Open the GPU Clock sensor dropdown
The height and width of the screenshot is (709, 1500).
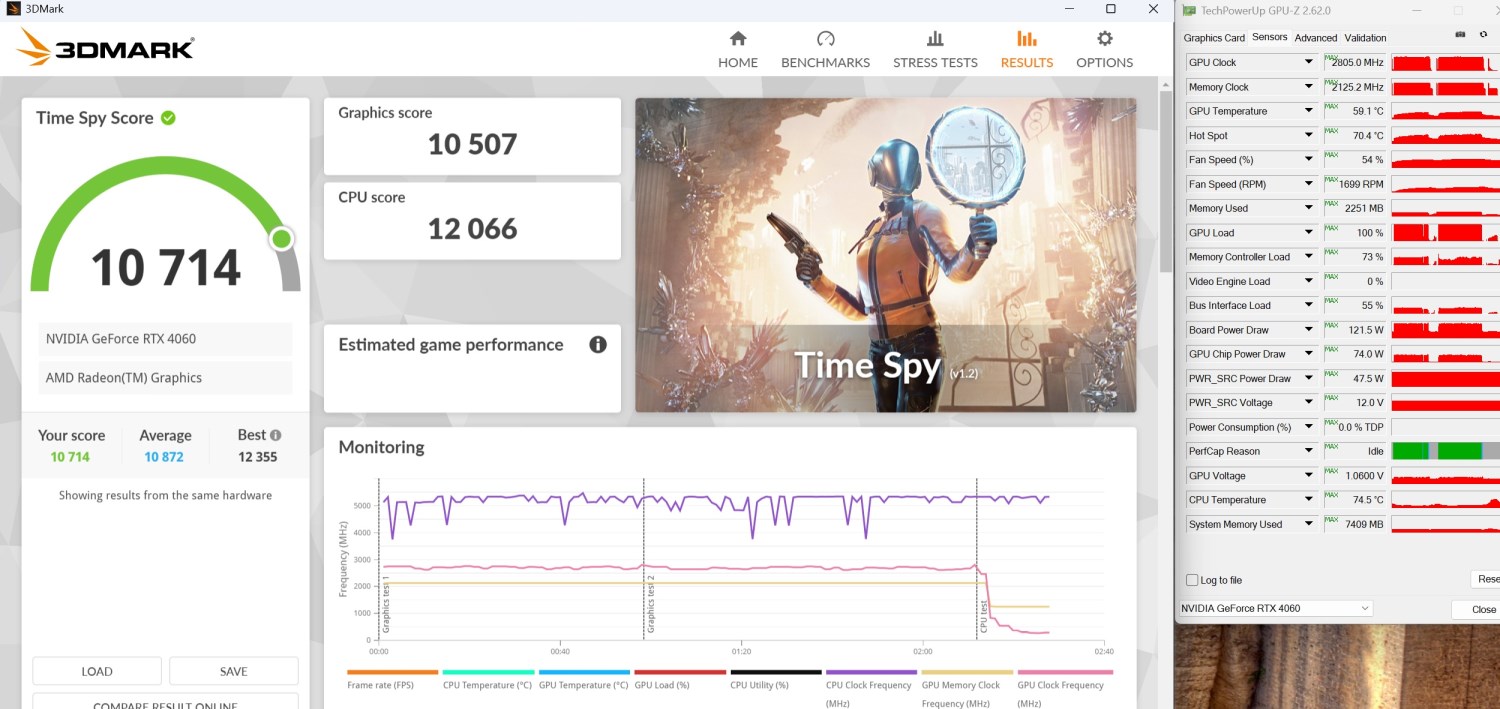point(1308,62)
